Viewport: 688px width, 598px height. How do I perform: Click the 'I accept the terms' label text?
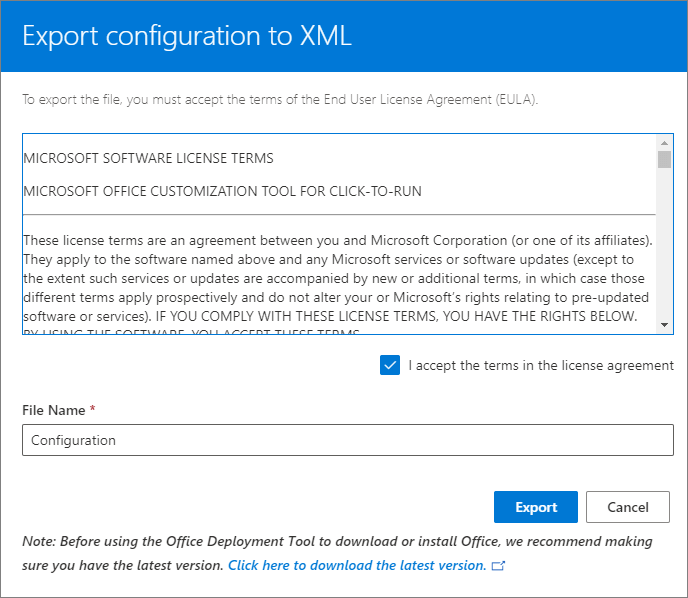pyautogui.click(x=541, y=365)
